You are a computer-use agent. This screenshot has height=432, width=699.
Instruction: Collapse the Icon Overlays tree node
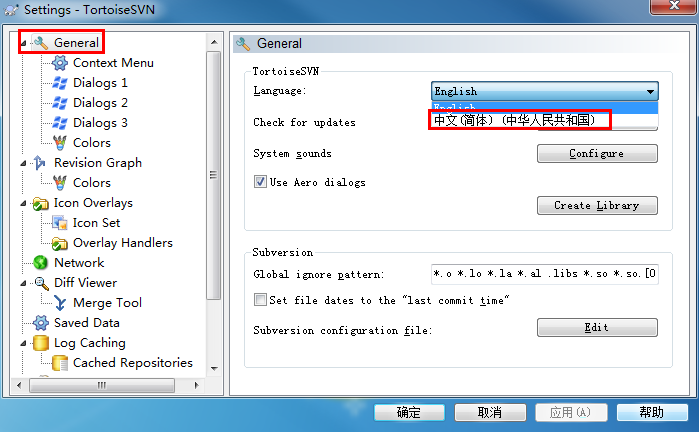pyautogui.click(x=23, y=204)
